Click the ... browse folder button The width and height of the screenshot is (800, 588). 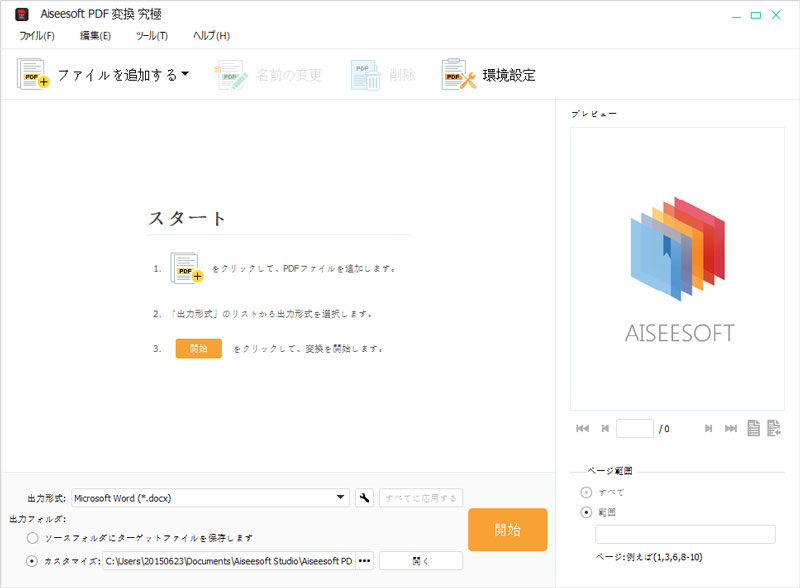point(363,560)
